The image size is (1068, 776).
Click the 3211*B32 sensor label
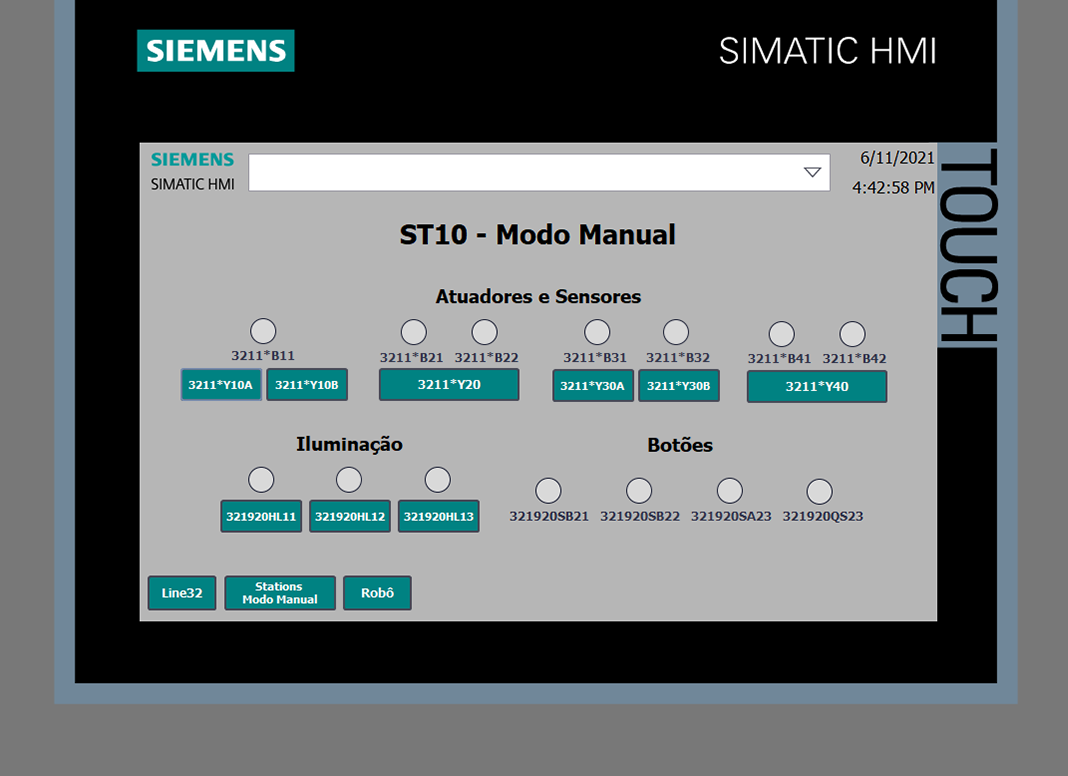pyautogui.click(x=678, y=357)
